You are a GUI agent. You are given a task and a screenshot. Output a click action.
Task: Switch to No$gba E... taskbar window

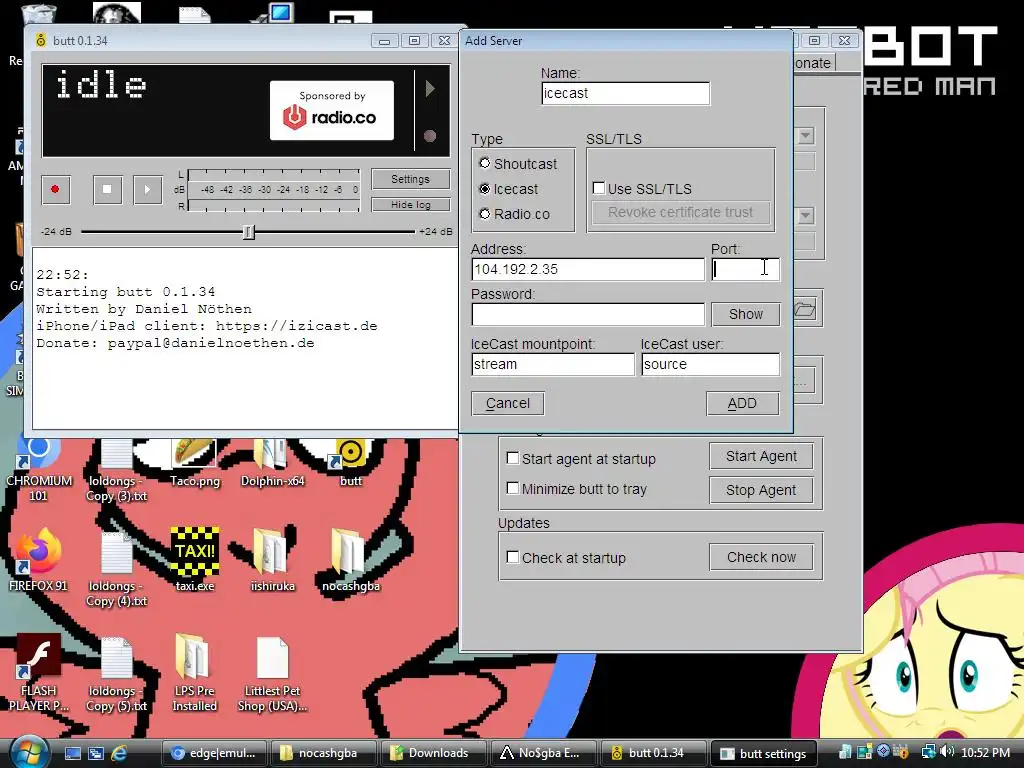tap(543, 753)
